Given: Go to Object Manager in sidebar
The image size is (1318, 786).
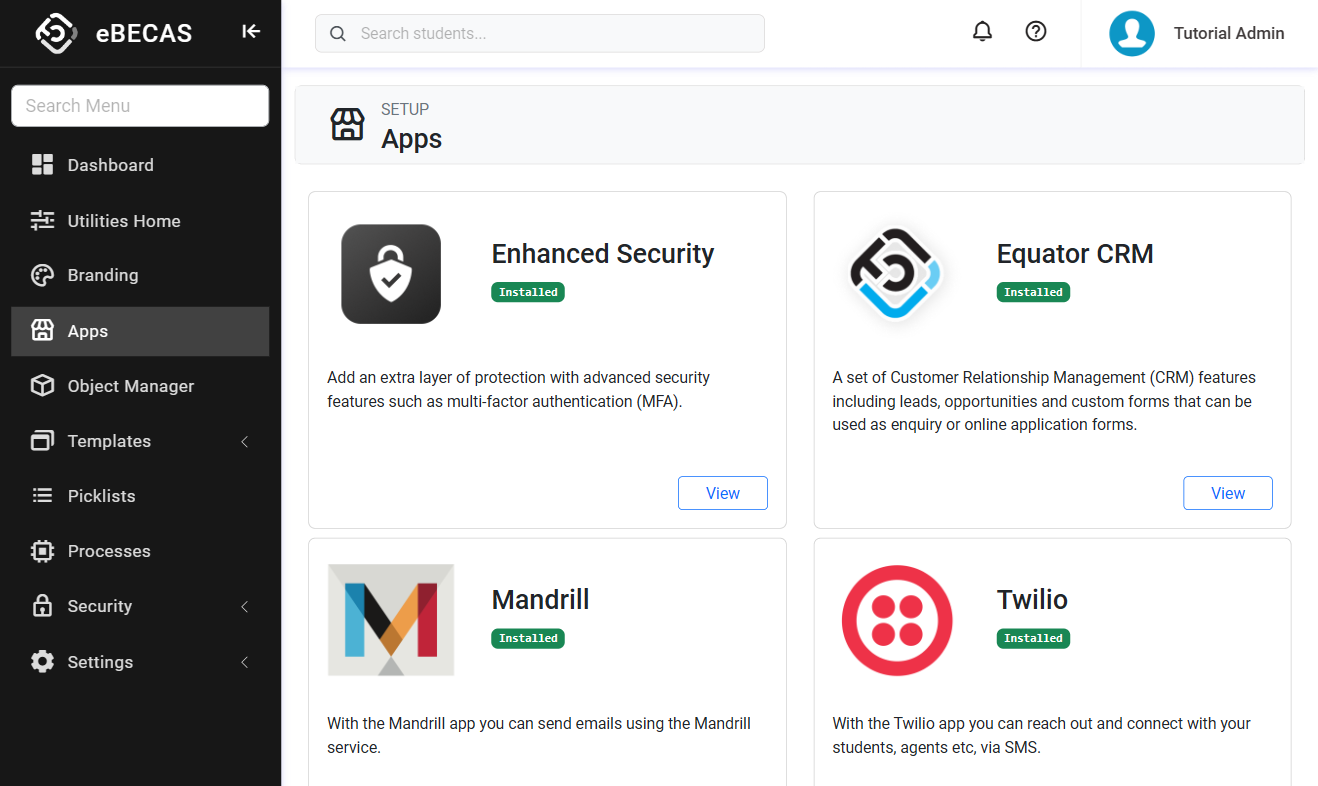Looking at the screenshot, I should coord(130,386).
